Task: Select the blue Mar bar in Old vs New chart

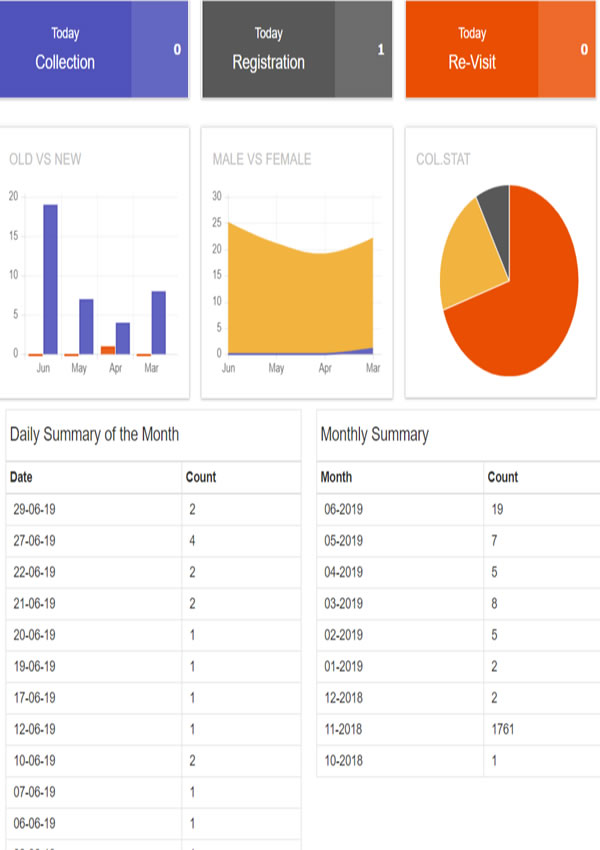Action: [158, 322]
